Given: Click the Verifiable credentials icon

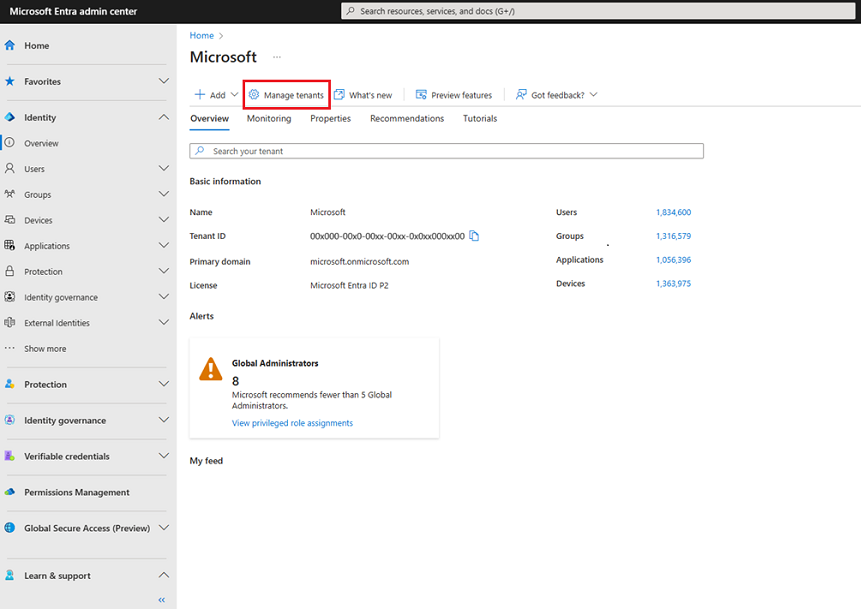Looking at the screenshot, I should click(10, 456).
